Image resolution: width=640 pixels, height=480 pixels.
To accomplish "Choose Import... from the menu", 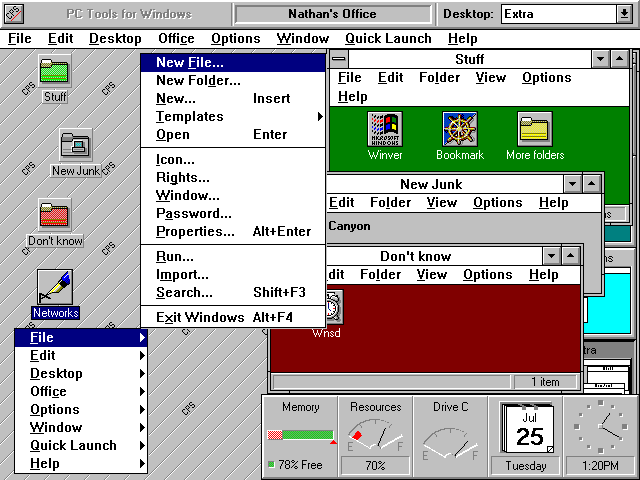I will pos(233,275).
